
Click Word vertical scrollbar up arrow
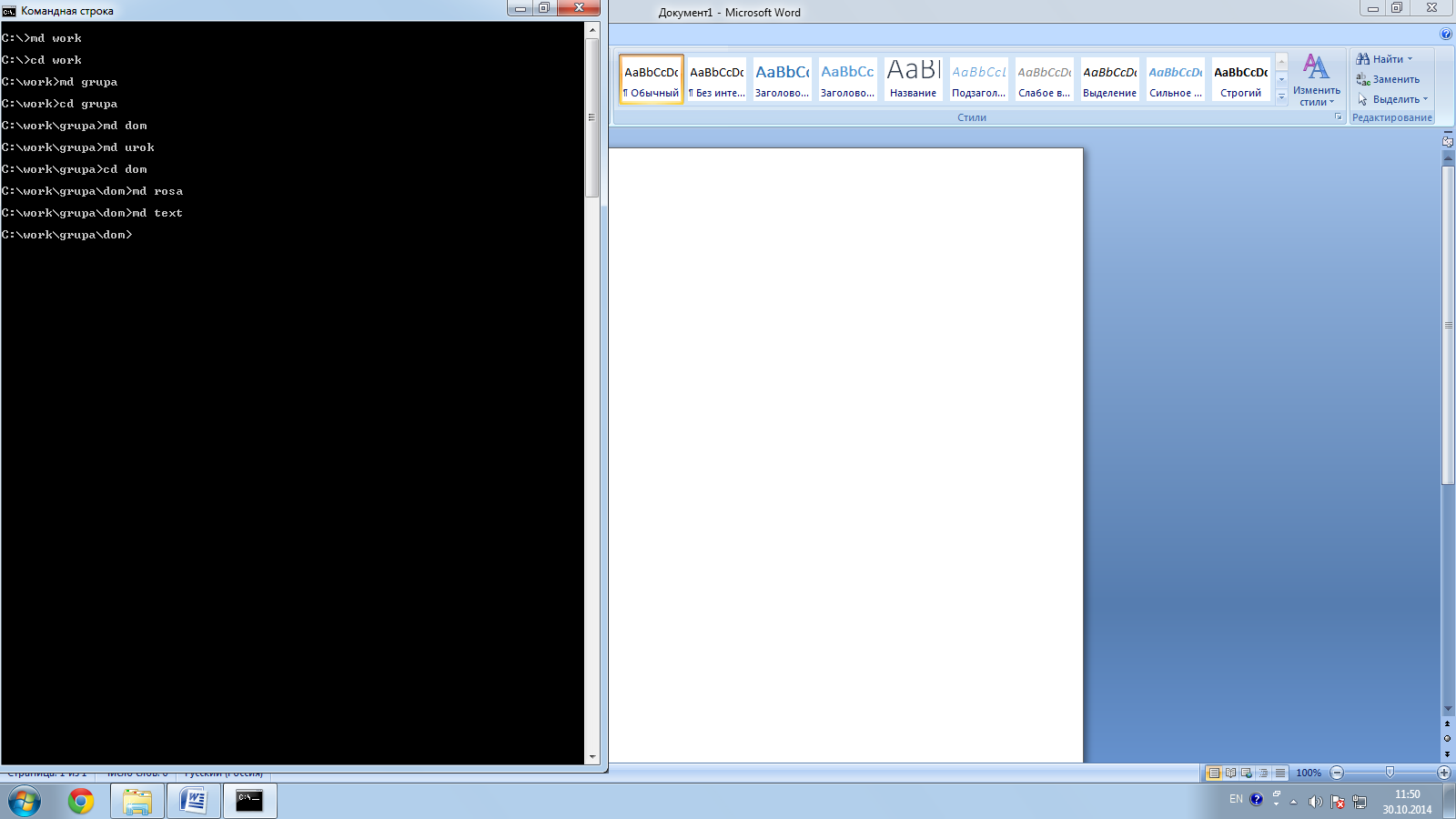click(1448, 158)
